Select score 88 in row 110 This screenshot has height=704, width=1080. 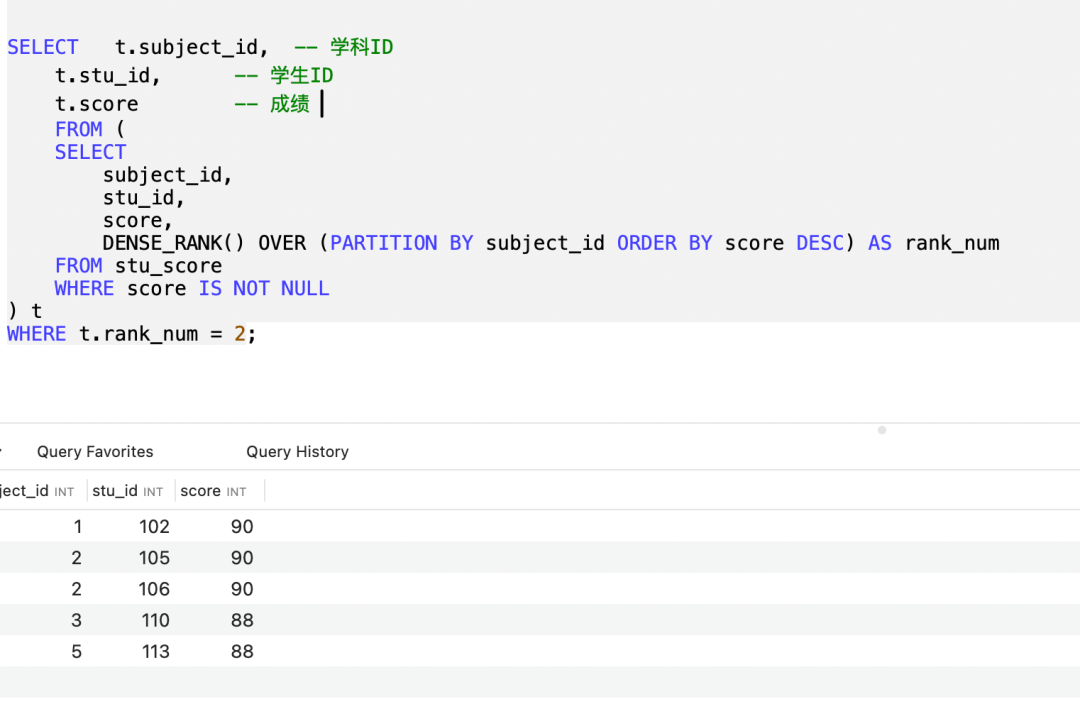pyautogui.click(x=242, y=620)
